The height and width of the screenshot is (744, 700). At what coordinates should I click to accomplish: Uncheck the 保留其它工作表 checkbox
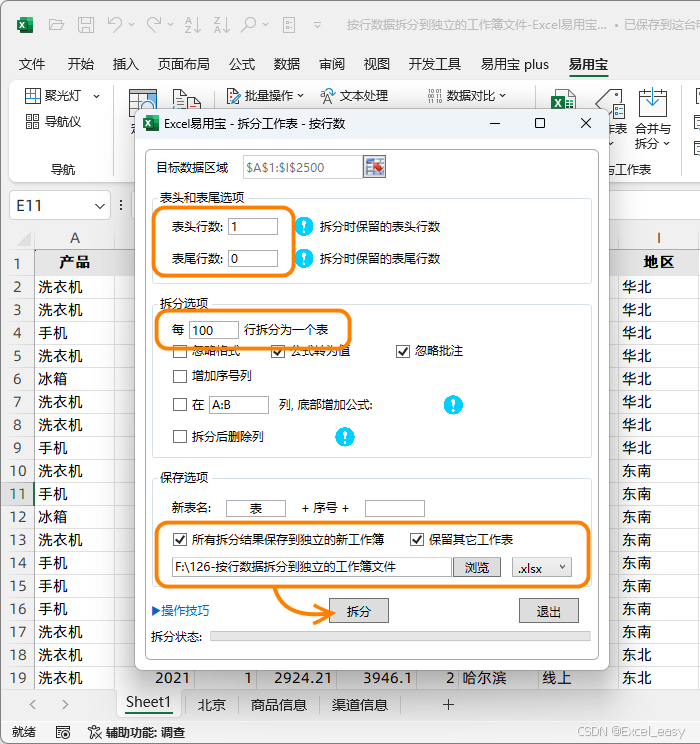pos(417,539)
